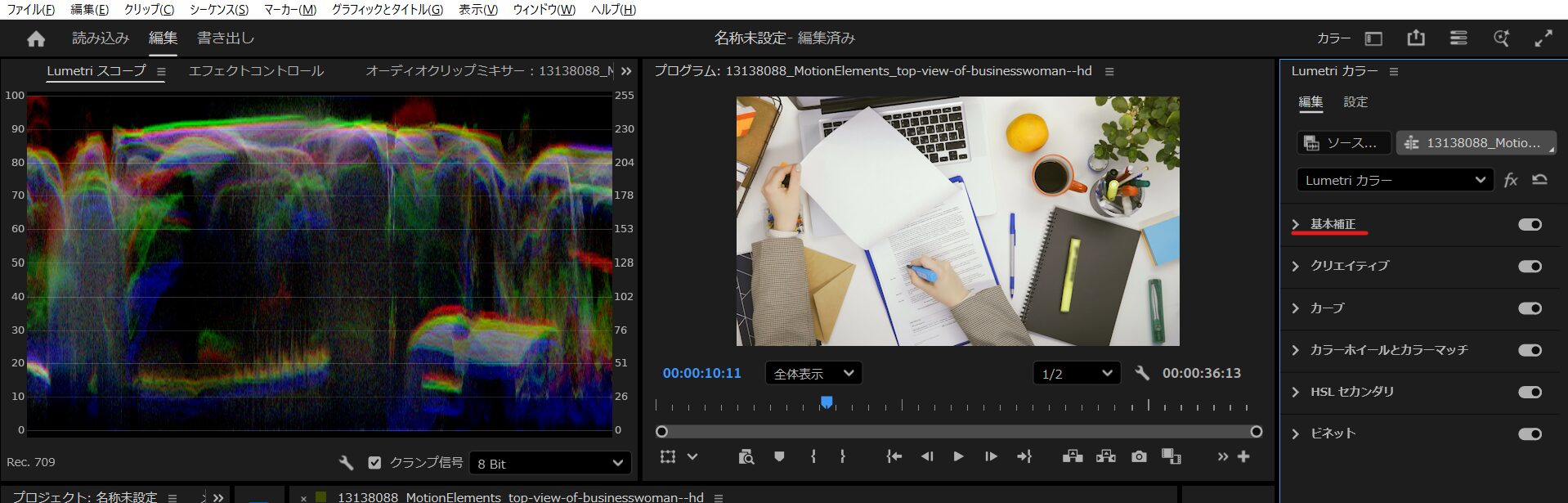
Task: Click the Add Marker icon
Action: pyautogui.click(x=779, y=456)
